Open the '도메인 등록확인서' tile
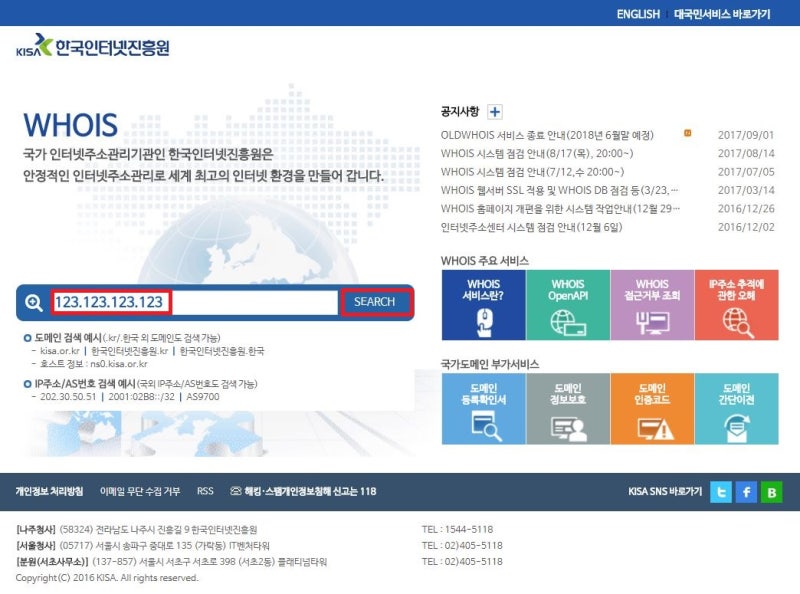This screenshot has width=800, height=594. (483, 409)
